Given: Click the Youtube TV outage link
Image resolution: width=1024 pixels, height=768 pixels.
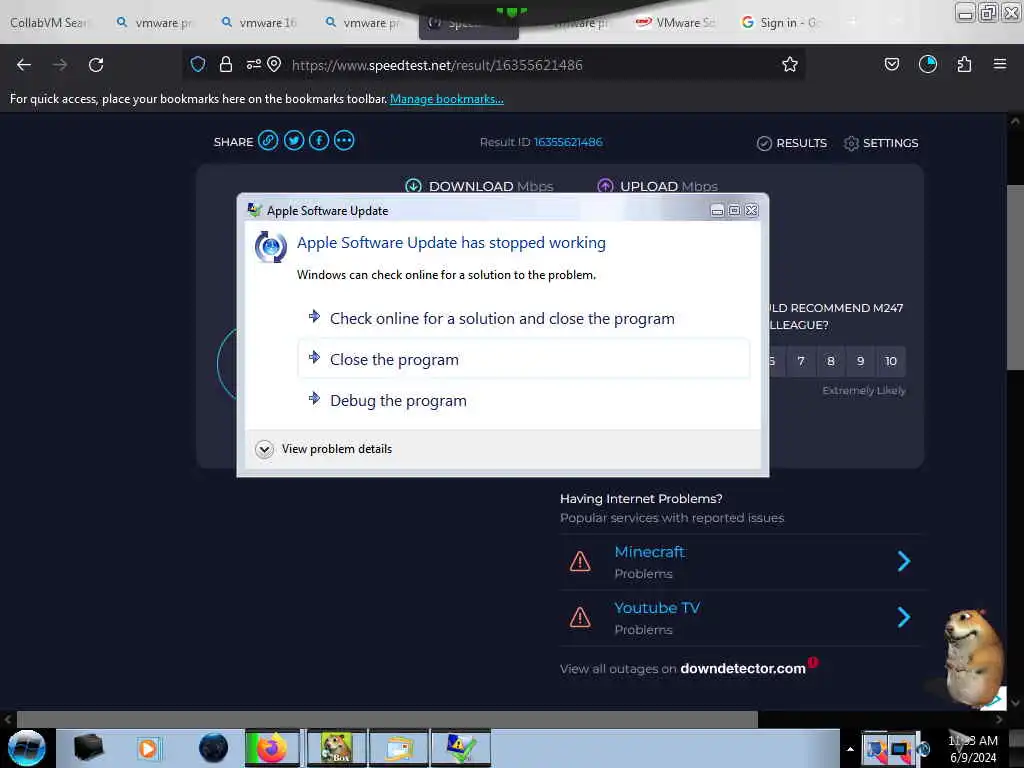Looking at the screenshot, I should [657, 608].
